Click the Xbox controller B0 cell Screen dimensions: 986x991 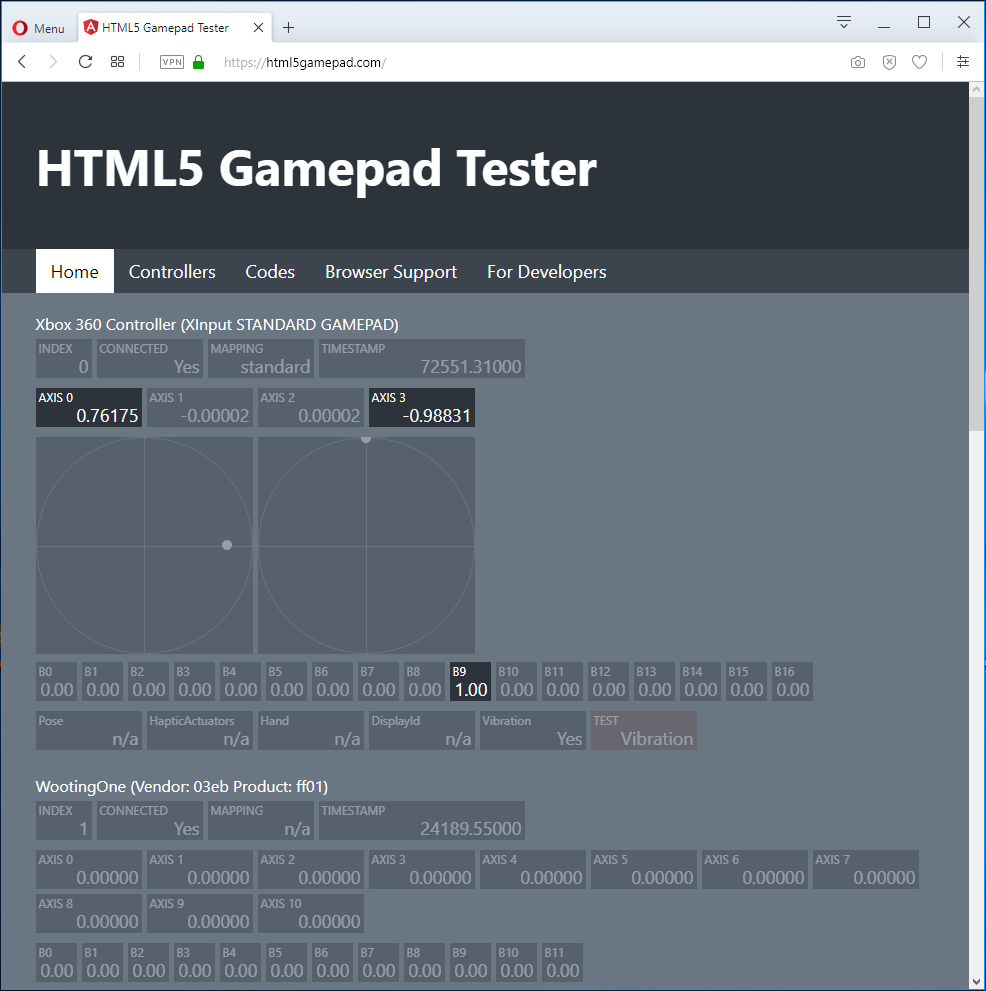point(56,681)
